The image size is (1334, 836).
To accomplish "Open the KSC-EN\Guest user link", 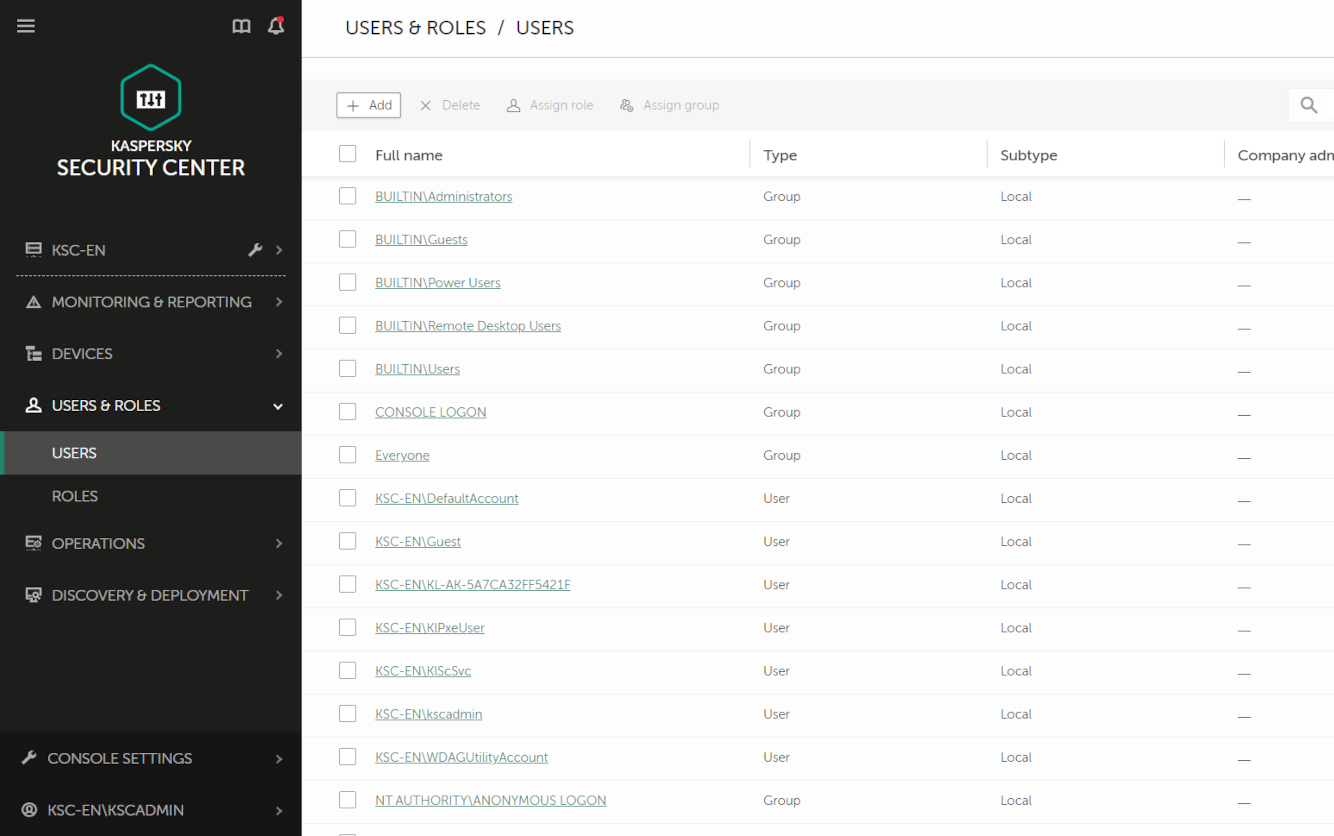I will [x=418, y=541].
